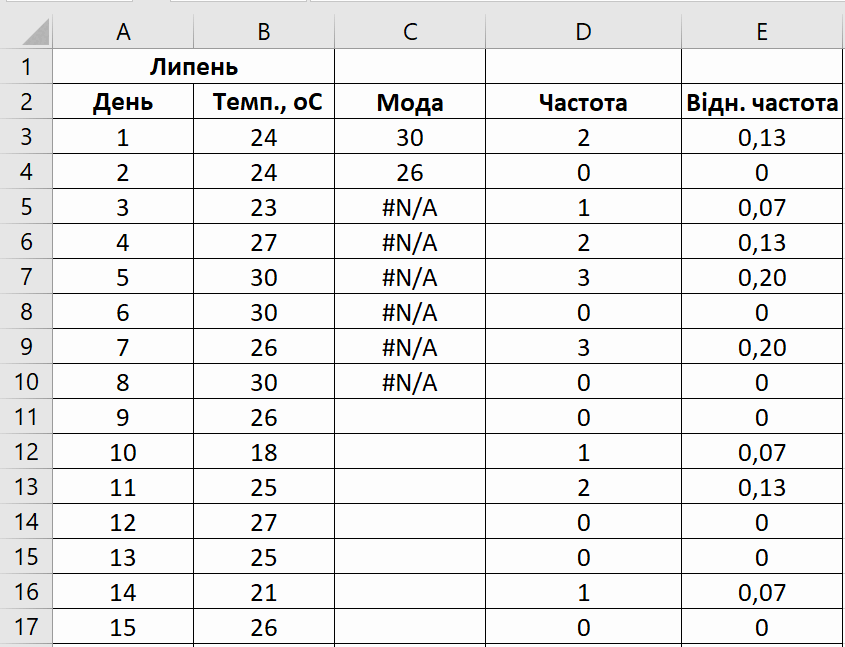Image resolution: width=845 pixels, height=647 pixels.
Task: Click the Відн. частота header cell
Action: pyautogui.click(x=763, y=102)
